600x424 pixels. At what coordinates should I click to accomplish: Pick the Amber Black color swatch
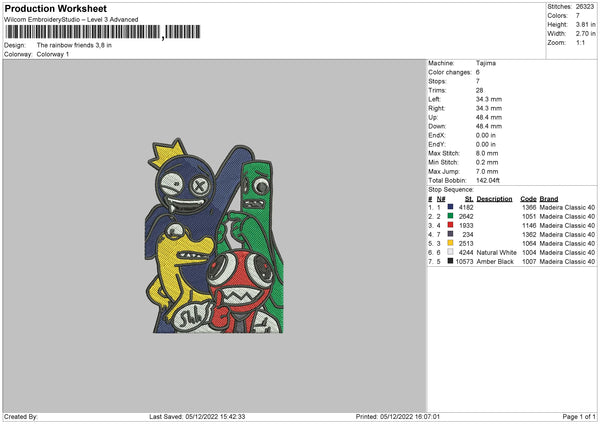[450, 261]
